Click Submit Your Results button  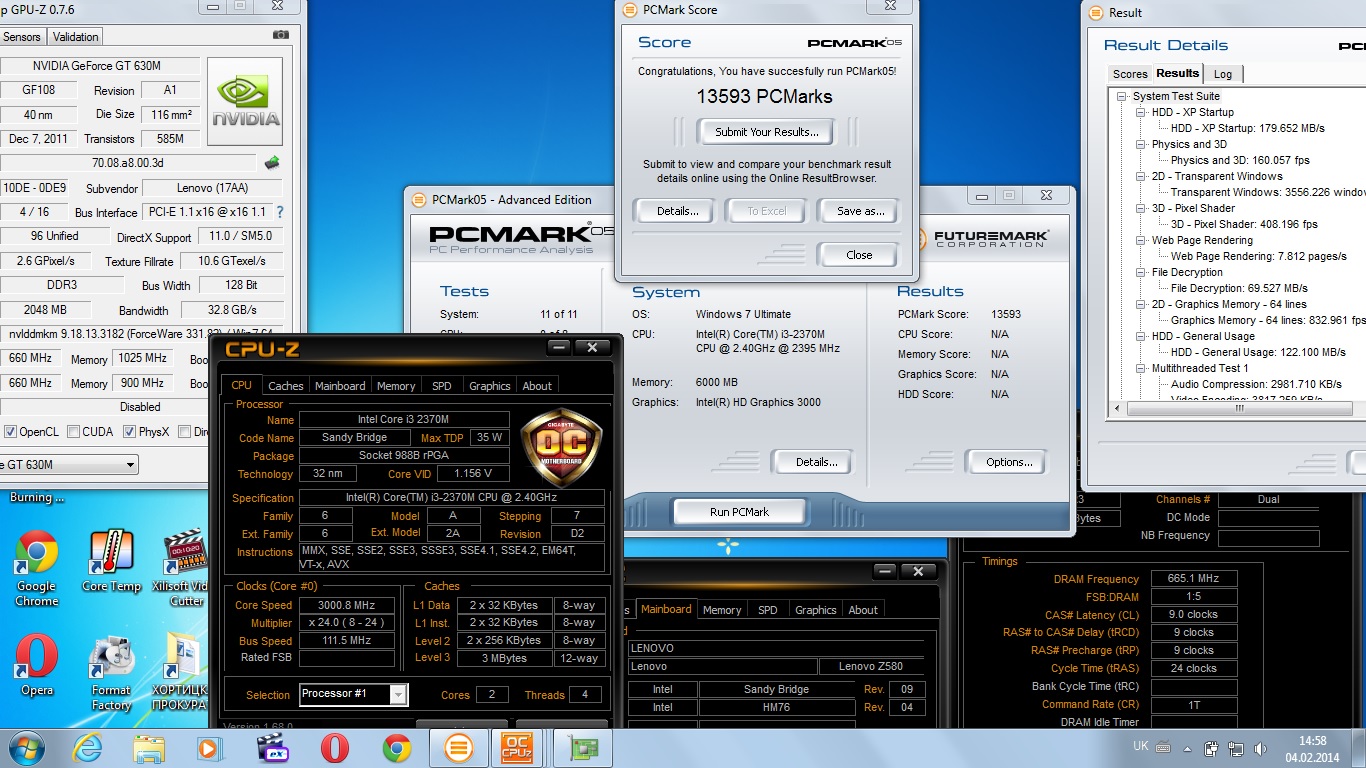(x=767, y=131)
